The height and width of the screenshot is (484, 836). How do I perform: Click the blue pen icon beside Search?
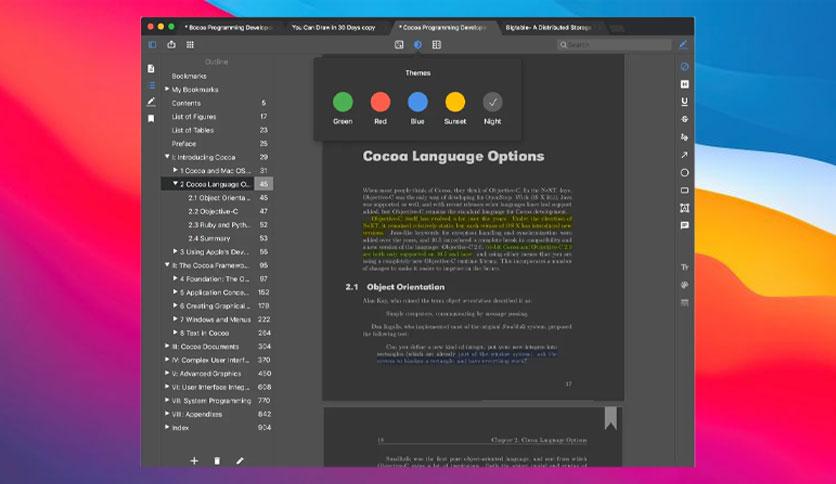(x=683, y=45)
